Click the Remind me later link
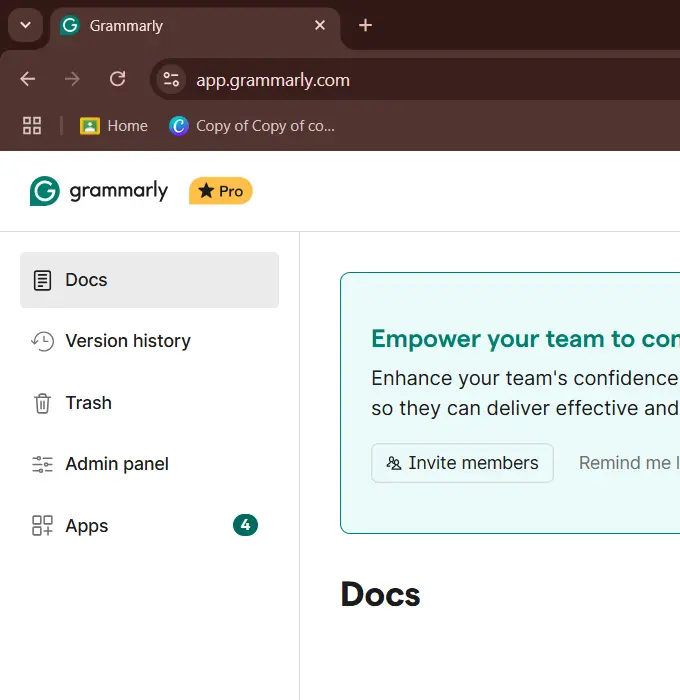The width and height of the screenshot is (680, 700). click(630, 463)
